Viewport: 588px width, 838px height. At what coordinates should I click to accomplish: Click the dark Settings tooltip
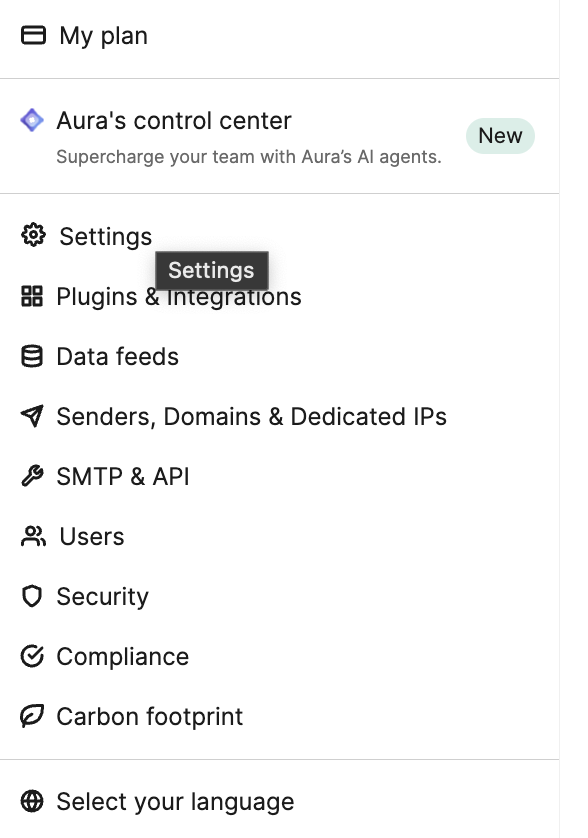[x=212, y=270]
